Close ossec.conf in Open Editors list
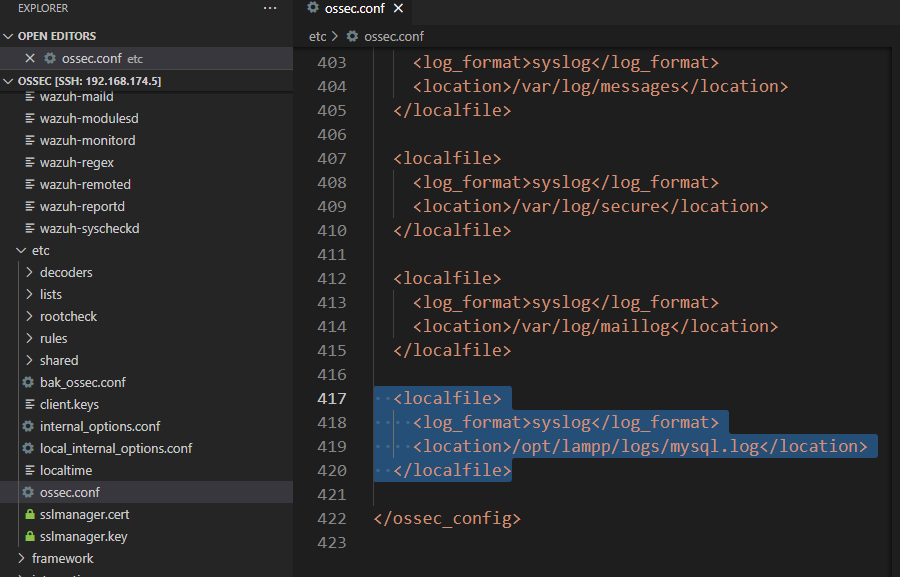 point(30,59)
